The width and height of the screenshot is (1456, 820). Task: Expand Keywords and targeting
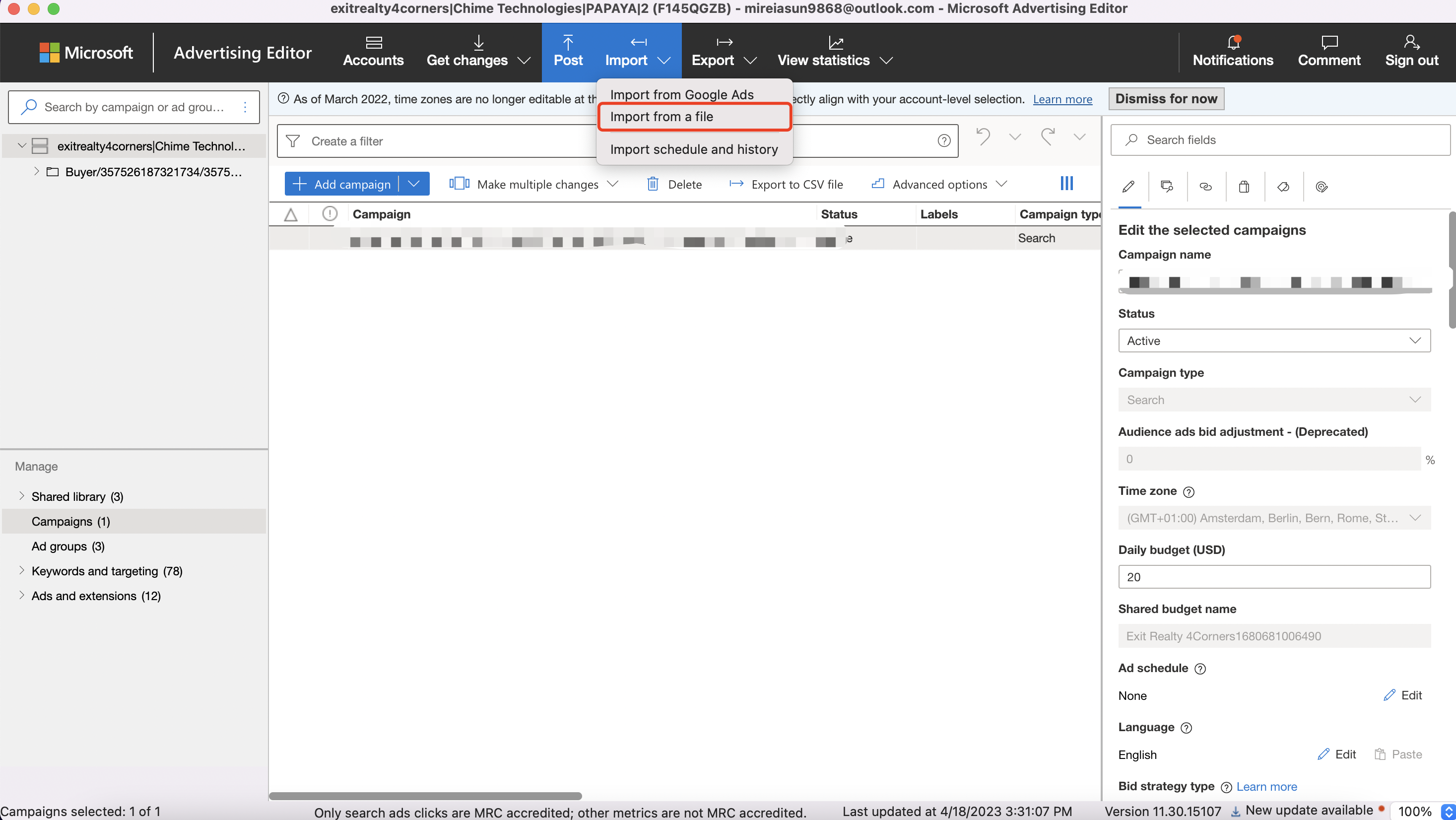pos(21,571)
